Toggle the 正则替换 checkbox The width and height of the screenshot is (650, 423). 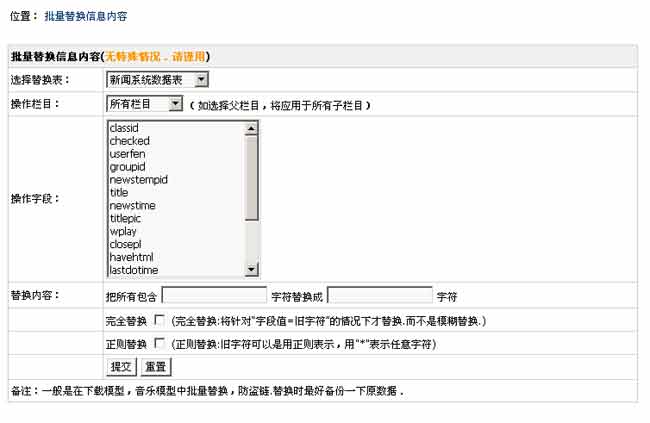click(159, 344)
